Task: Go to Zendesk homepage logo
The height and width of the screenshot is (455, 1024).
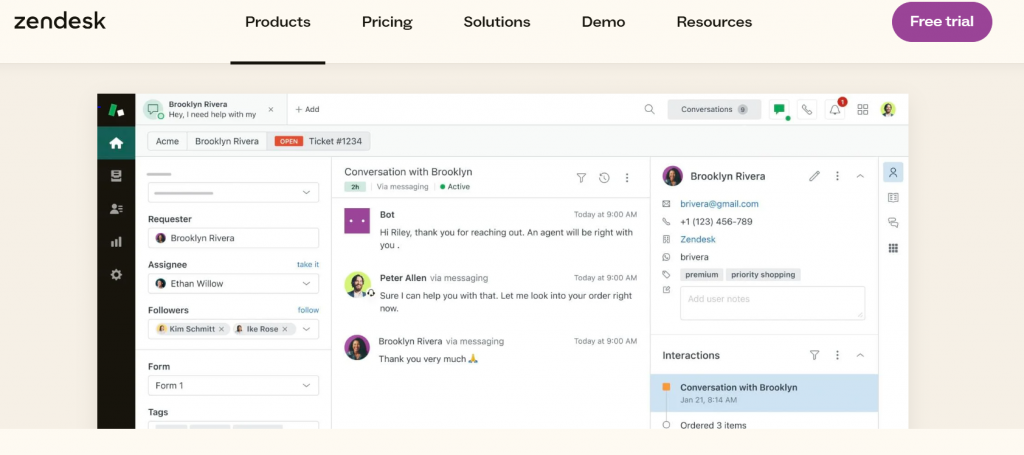Action: [59, 21]
